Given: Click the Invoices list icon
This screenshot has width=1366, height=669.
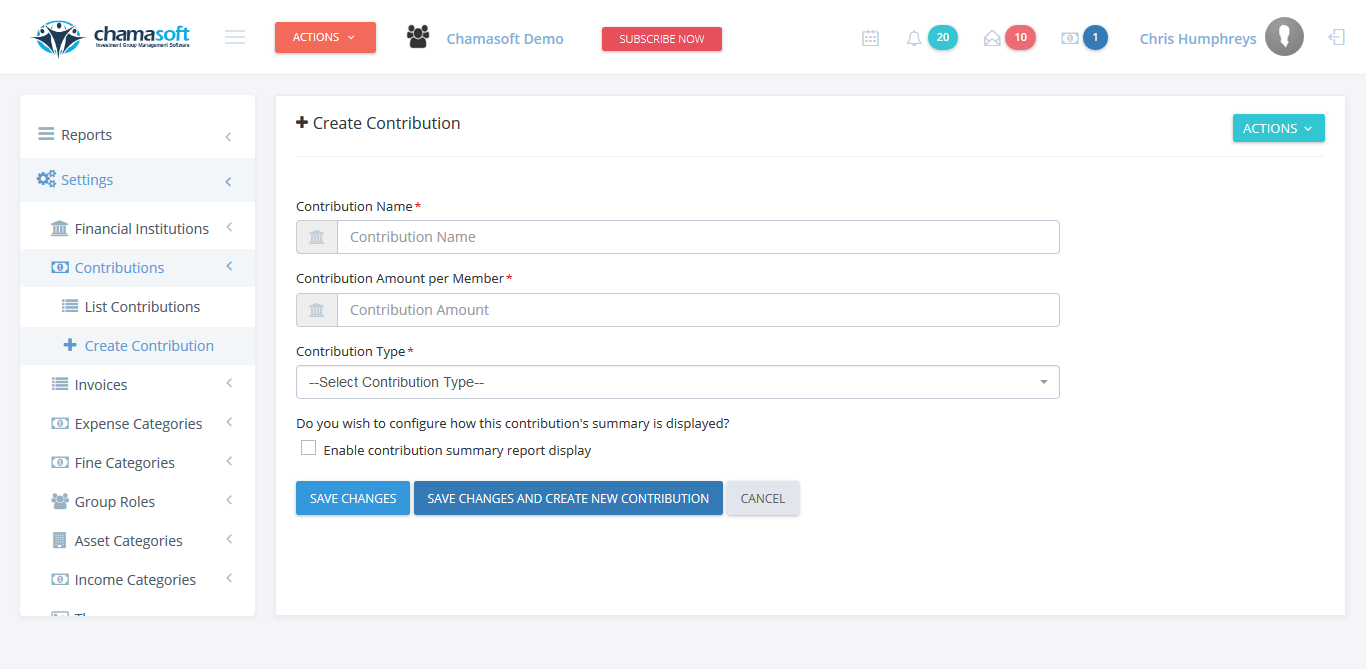Looking at the screenshot, I should (60, 384).
